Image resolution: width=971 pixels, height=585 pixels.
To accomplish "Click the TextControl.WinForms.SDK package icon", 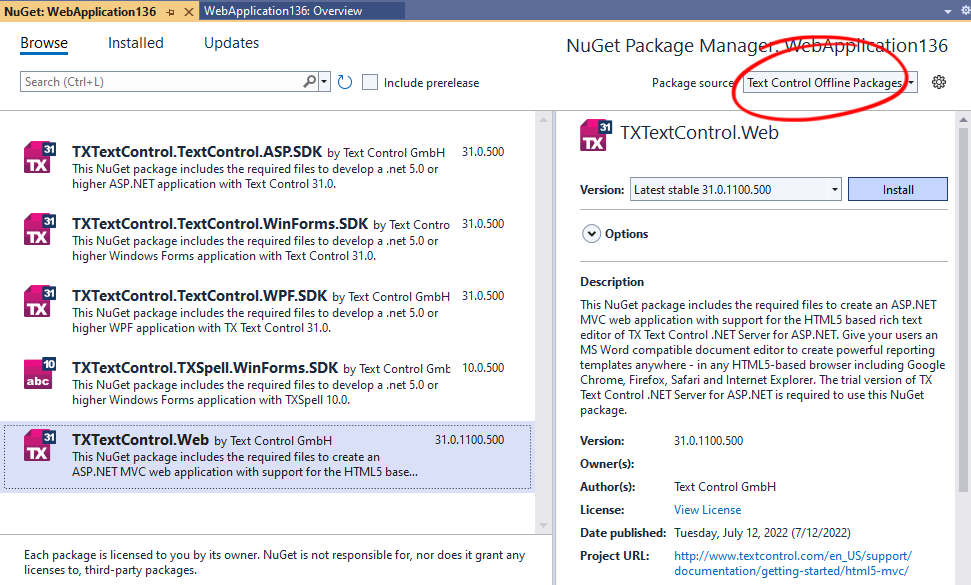I will (39, 230).
